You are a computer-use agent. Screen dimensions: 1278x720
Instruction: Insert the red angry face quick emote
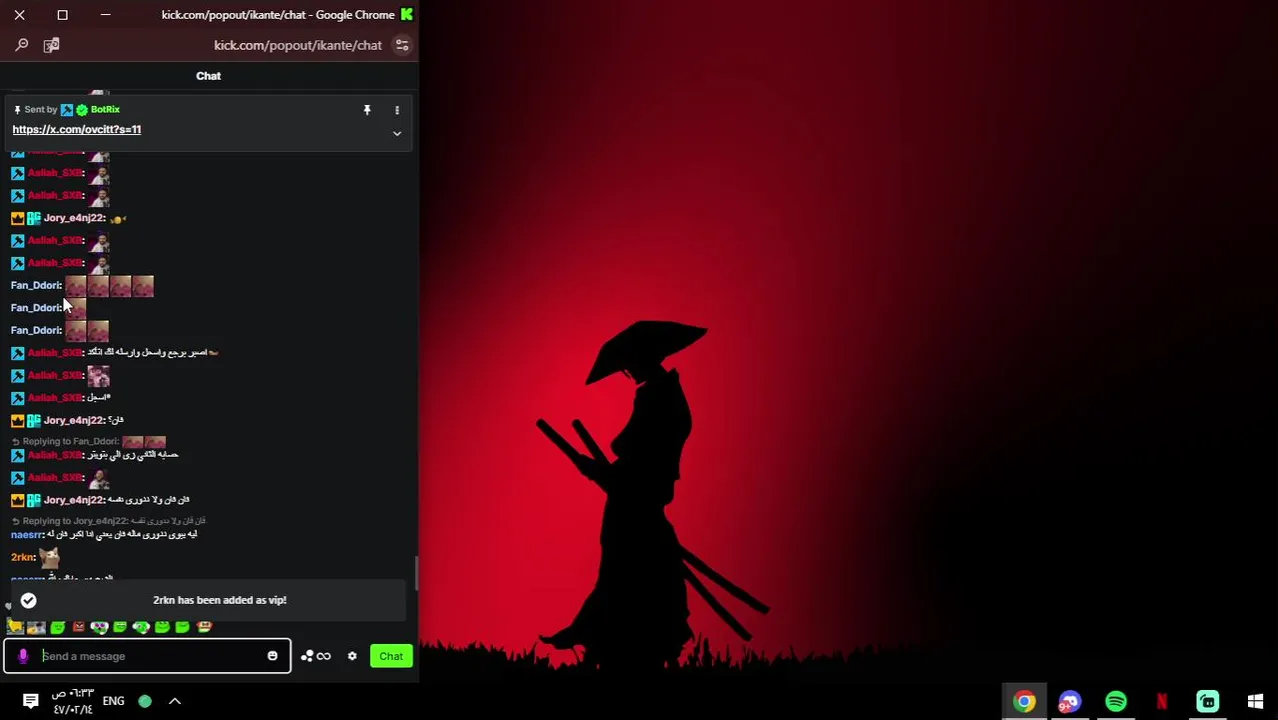tap(78, 627)
